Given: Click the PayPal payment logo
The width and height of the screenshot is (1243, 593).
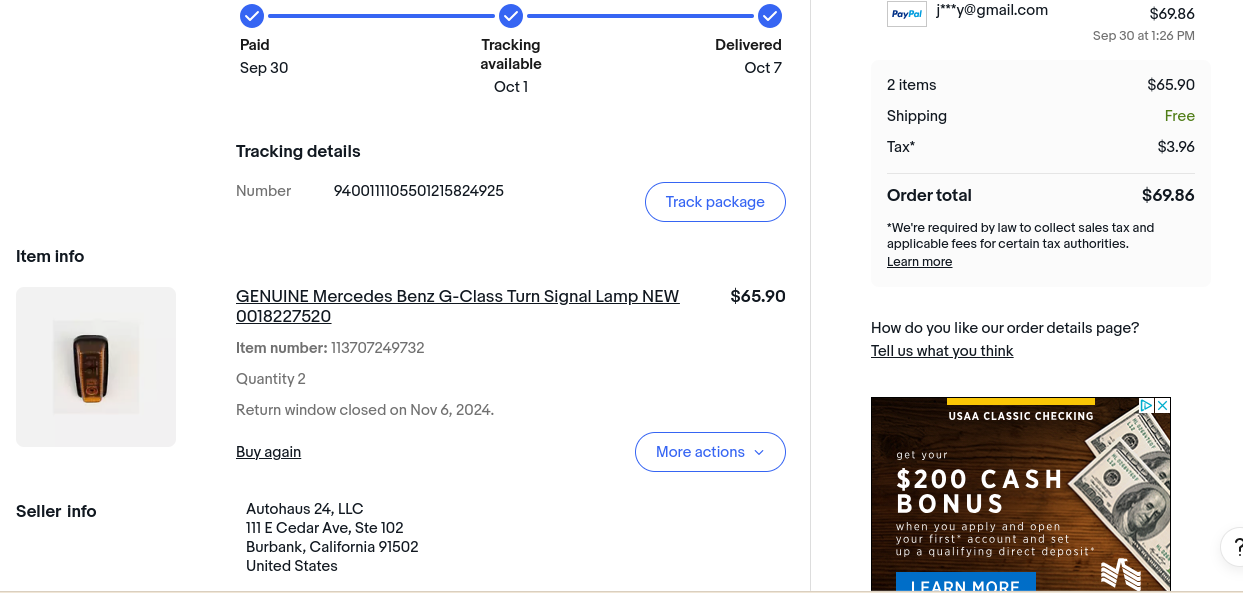Looking at the screenshot, I should click(x=906, y=14).
